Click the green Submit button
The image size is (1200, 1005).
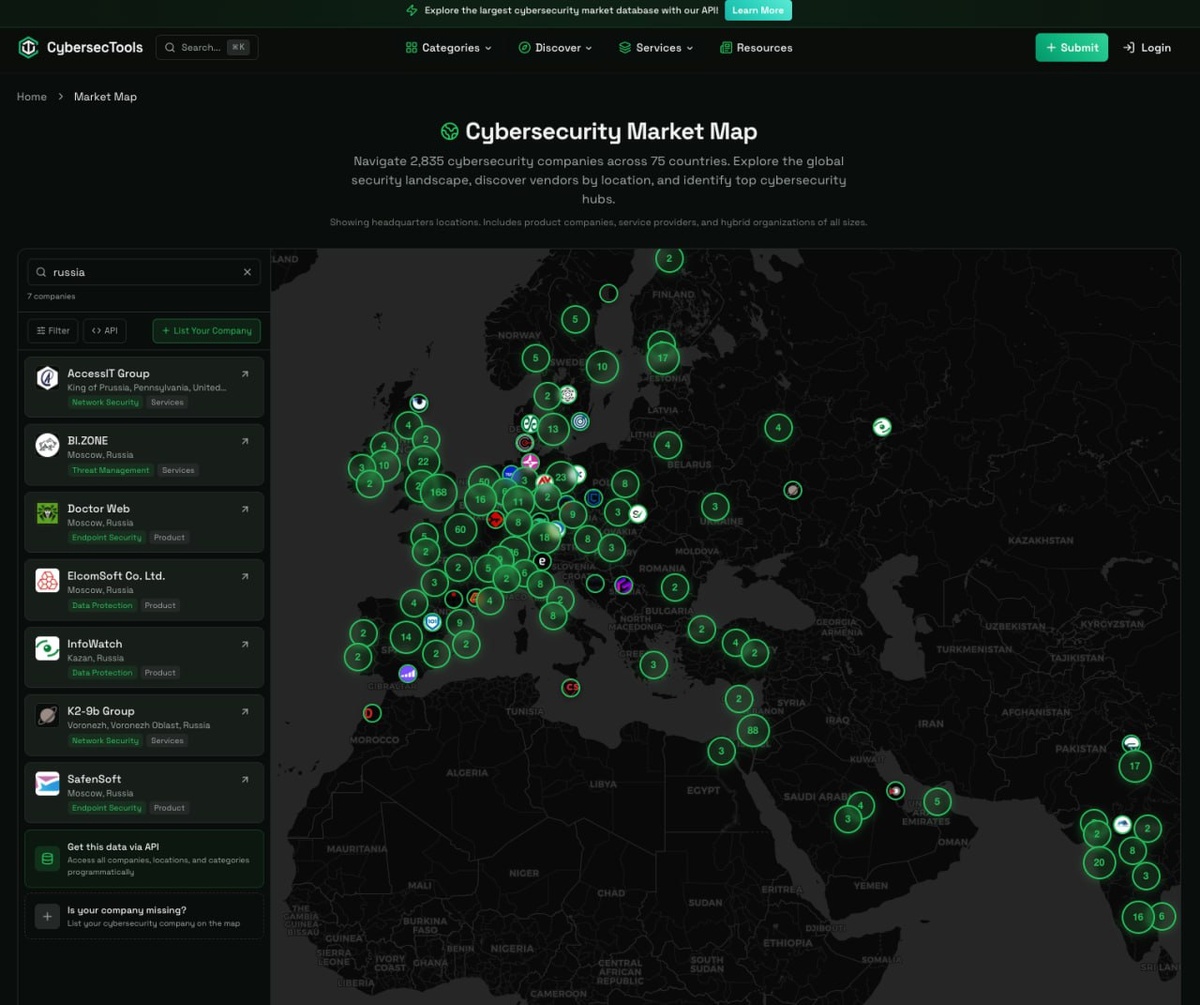(x=1071, y=48)
